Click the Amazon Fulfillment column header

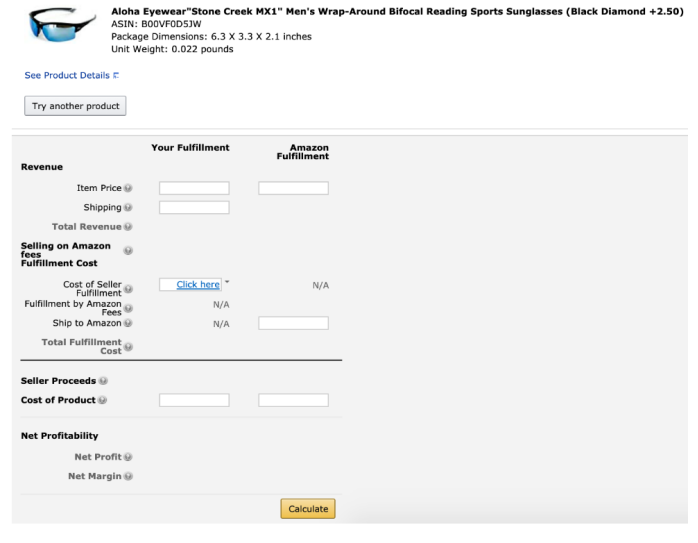(x=303, y=152)
